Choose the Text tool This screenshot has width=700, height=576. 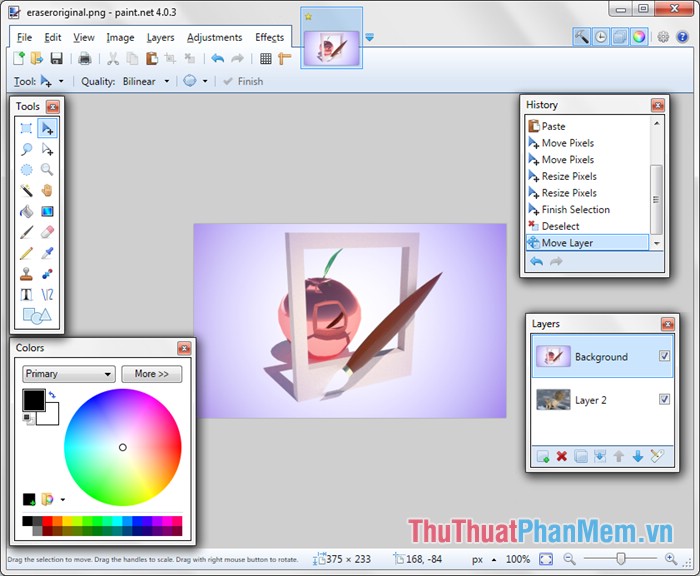(x=26, y=295)
